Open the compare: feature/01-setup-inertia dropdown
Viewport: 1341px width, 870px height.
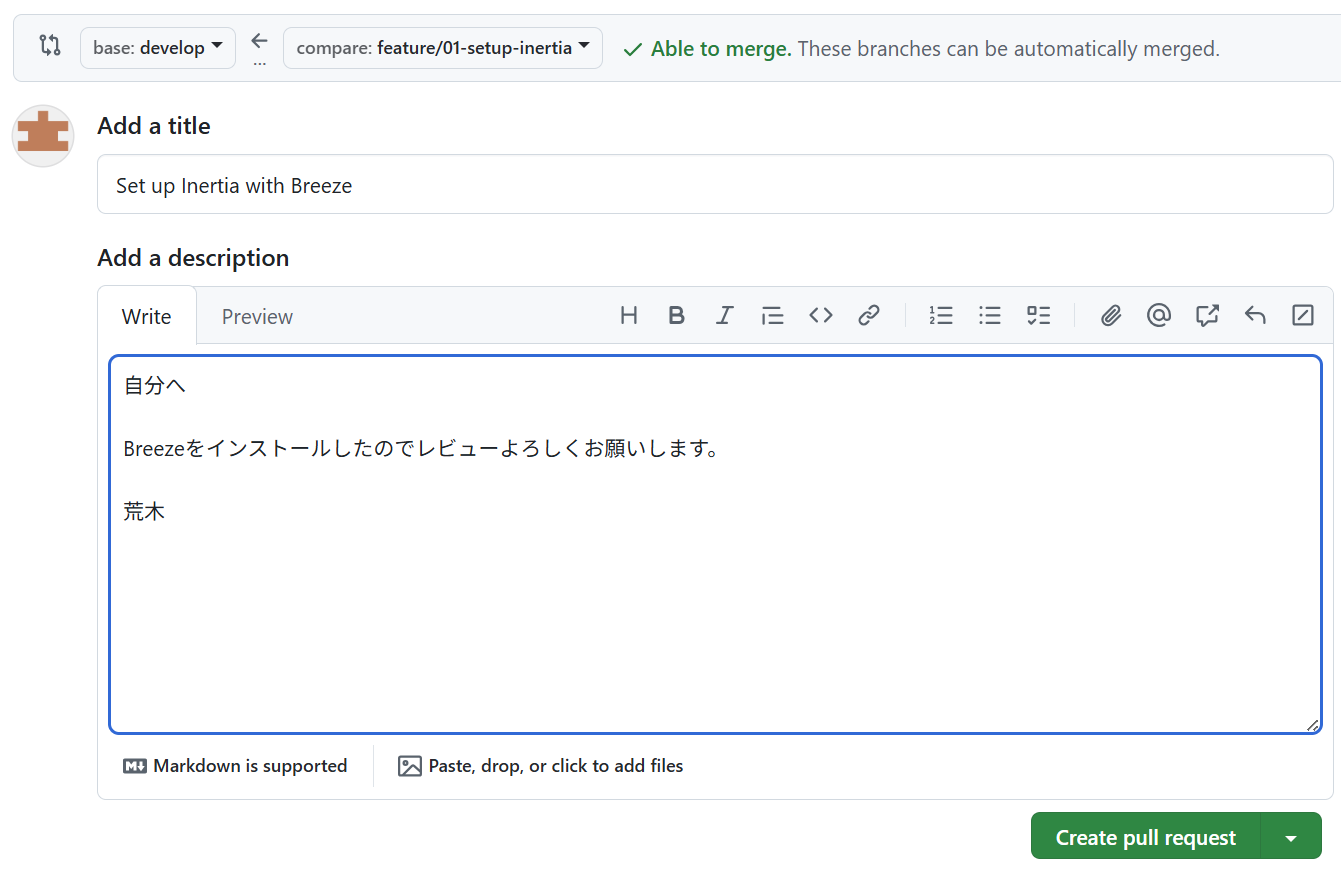click(x=443, y=48)
